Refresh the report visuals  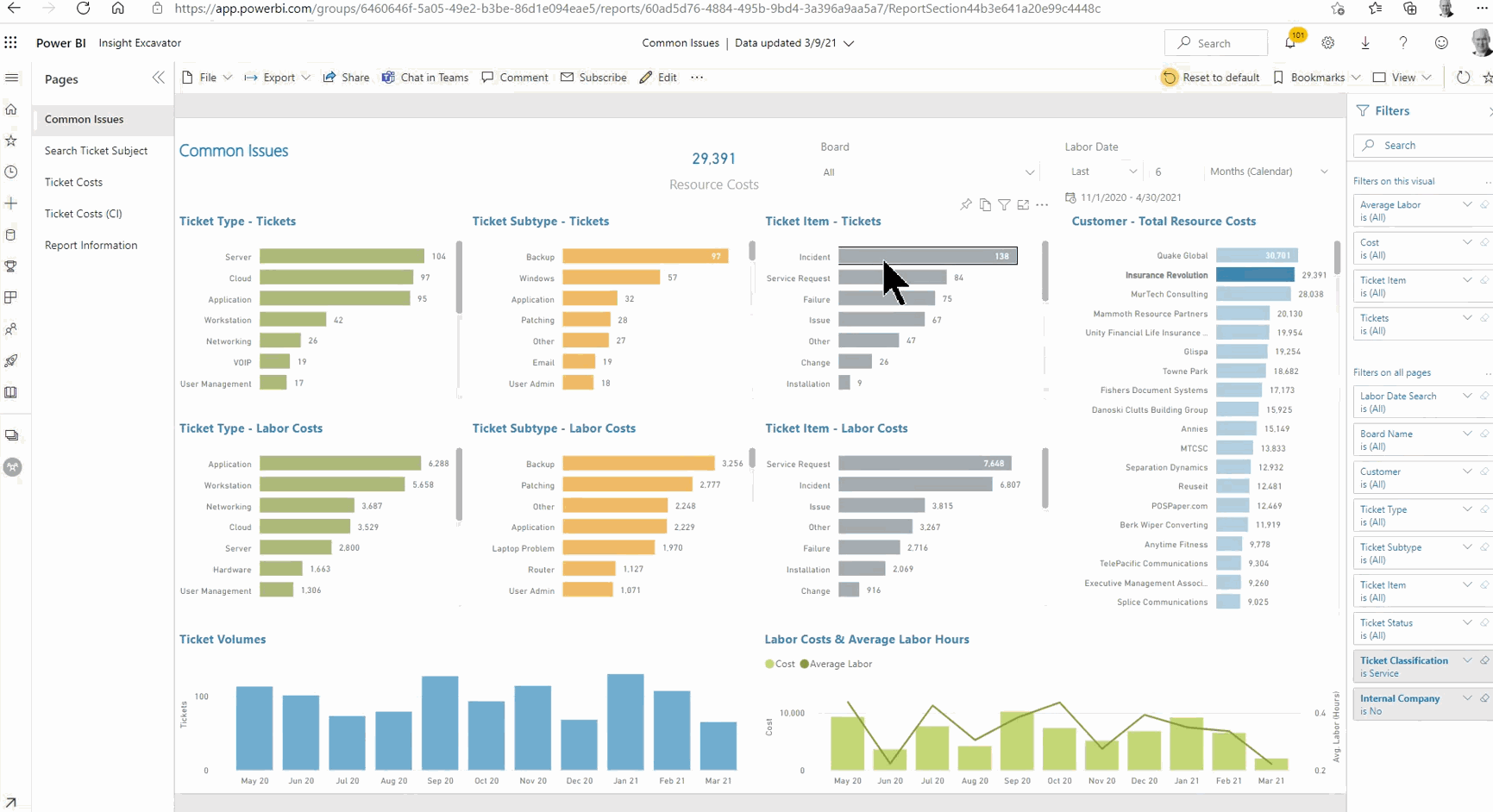(1463, 78)
